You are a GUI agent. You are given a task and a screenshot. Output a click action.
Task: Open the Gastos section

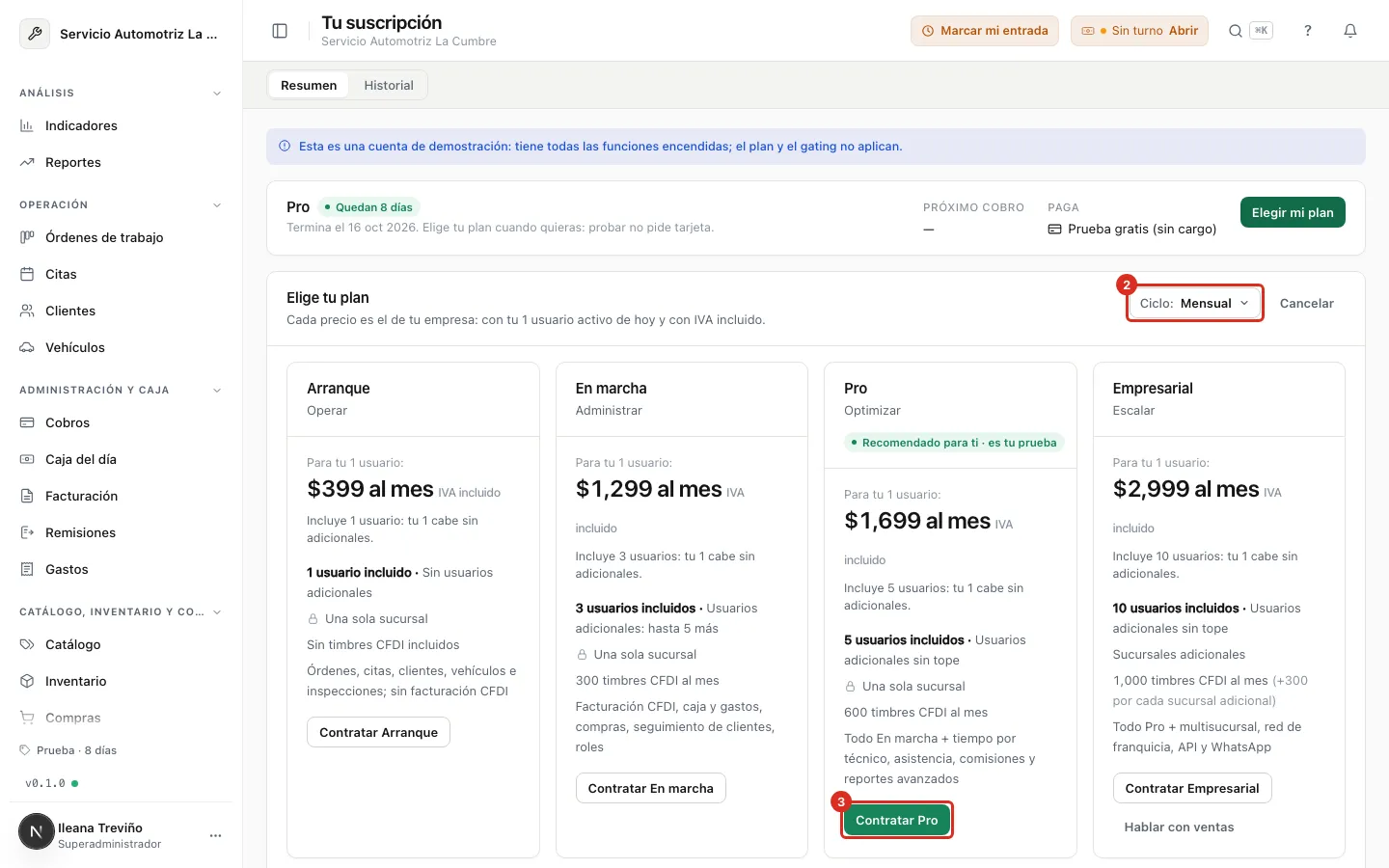[x=121, y=569]
